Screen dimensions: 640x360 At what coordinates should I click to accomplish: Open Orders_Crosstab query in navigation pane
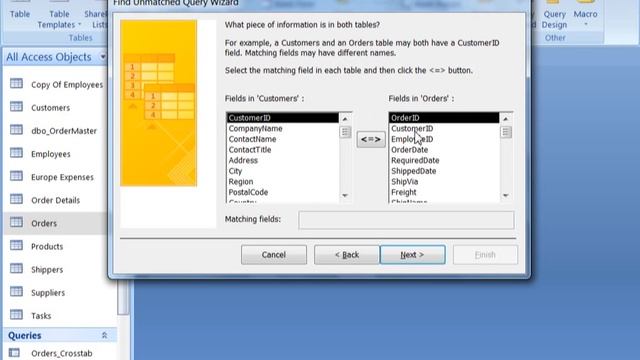pyautogui.click(x=62, y=353)
